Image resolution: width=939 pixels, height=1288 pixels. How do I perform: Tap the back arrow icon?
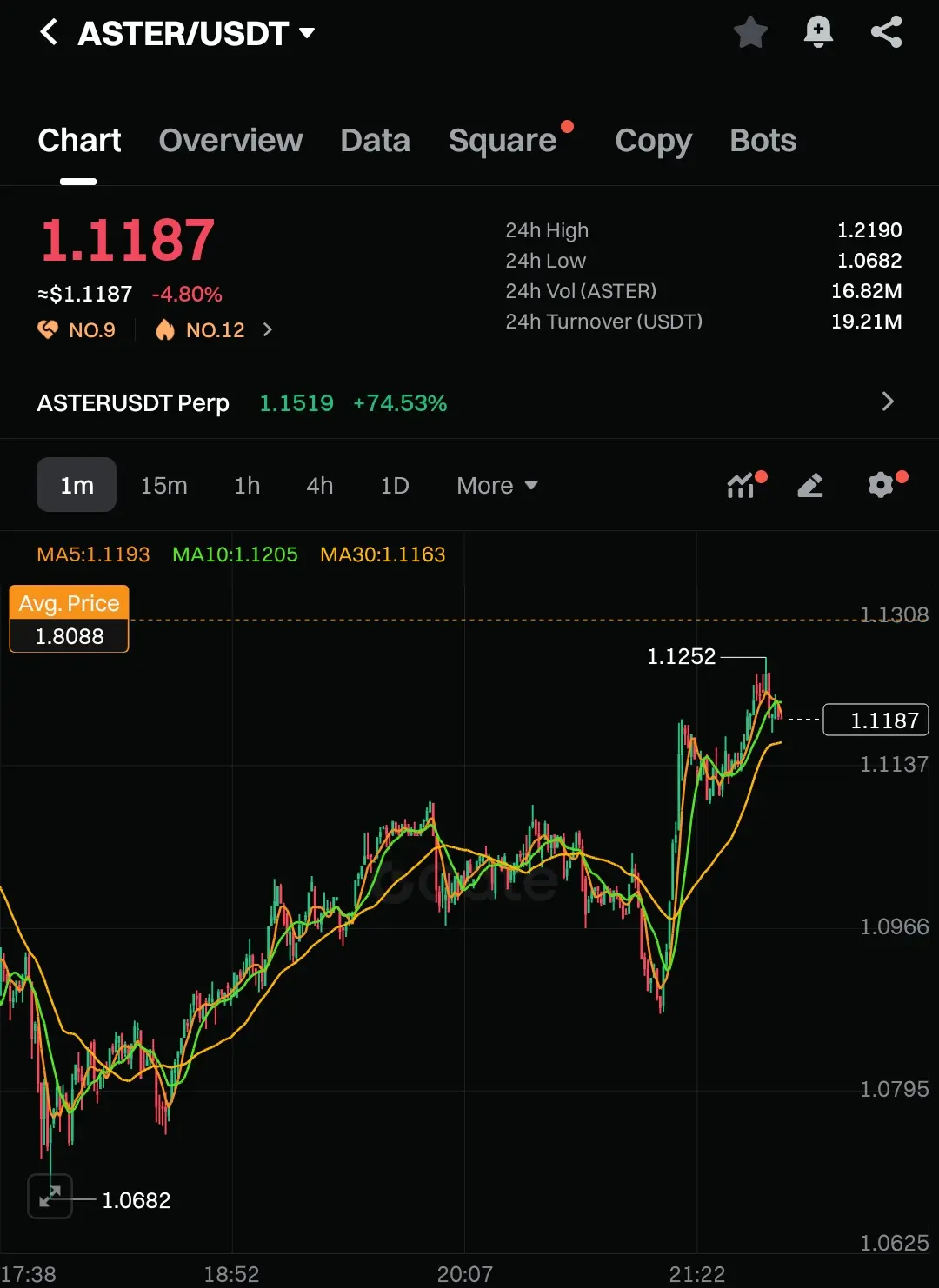pos(49,33)
